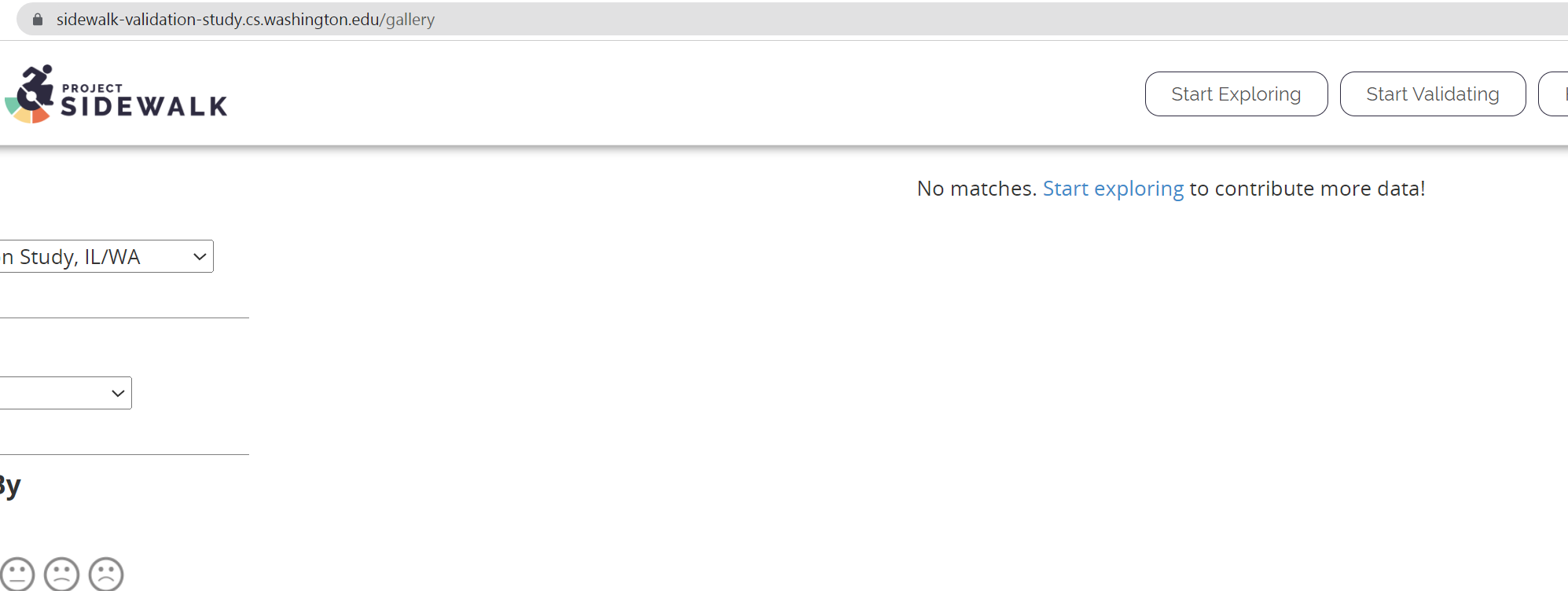1568x591 pixels.
Task: Click the browser address bar showing the gallery URL
Action: click(244, 19)
